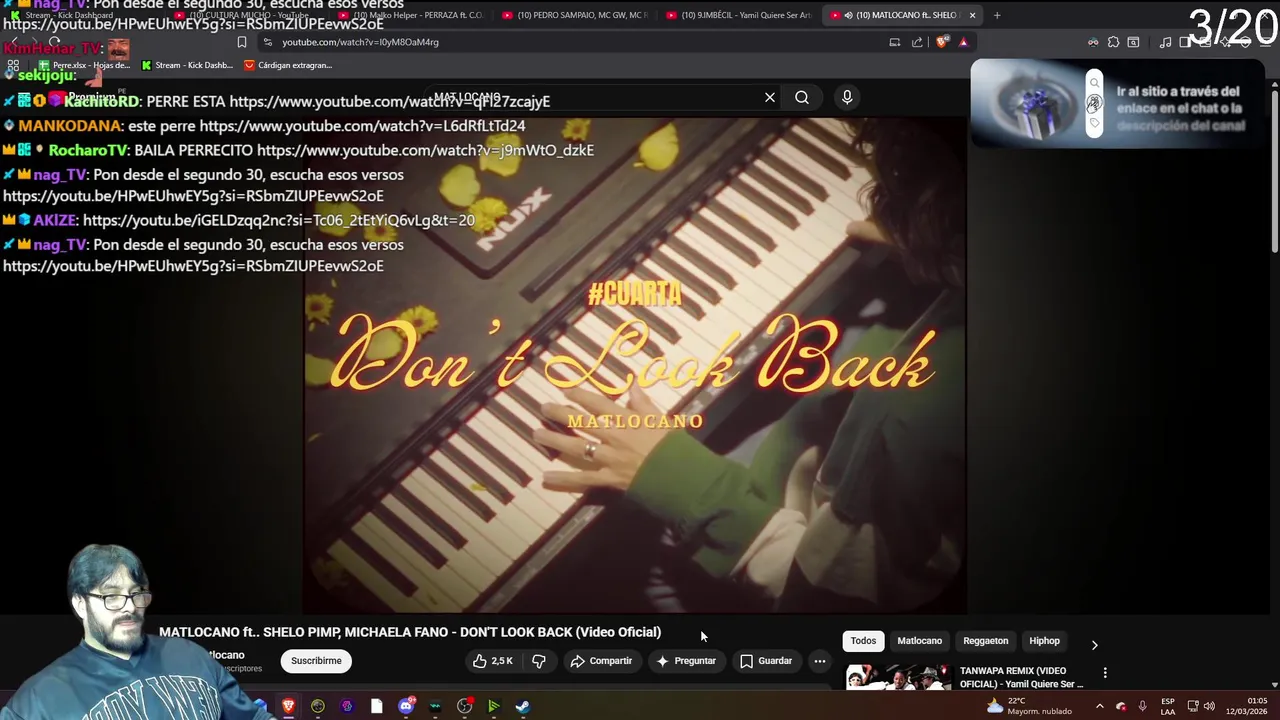Open the Stream - Kick Dashb... bookmark
1280x720 pixels.
(x=187, y=65)
